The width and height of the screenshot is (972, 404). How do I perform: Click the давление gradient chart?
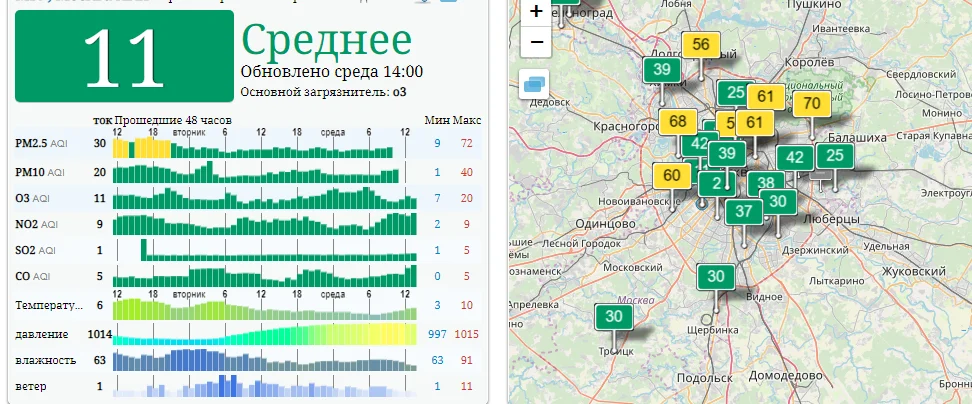[265, 333]
